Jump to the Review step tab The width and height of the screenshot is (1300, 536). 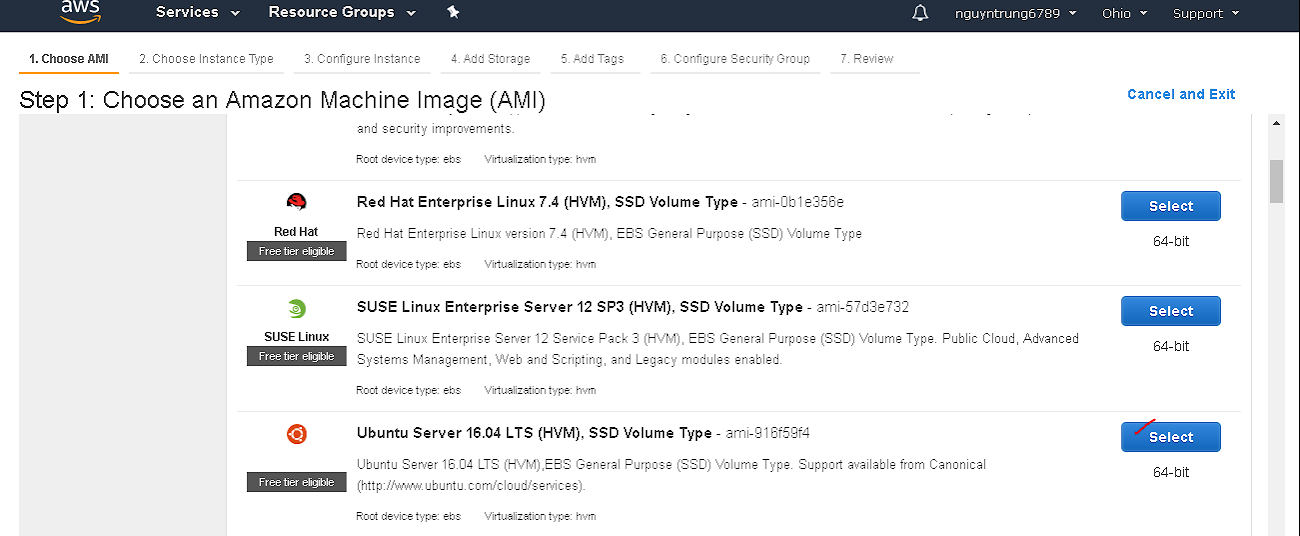(866, 59)
